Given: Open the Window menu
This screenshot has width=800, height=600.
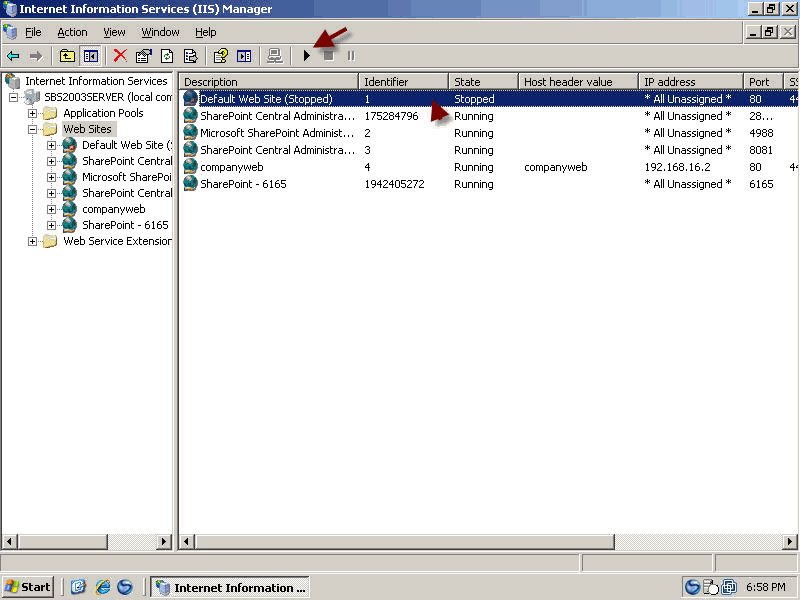Looking at the screenshot, I should pyautogui.click(x=160, y=32).
